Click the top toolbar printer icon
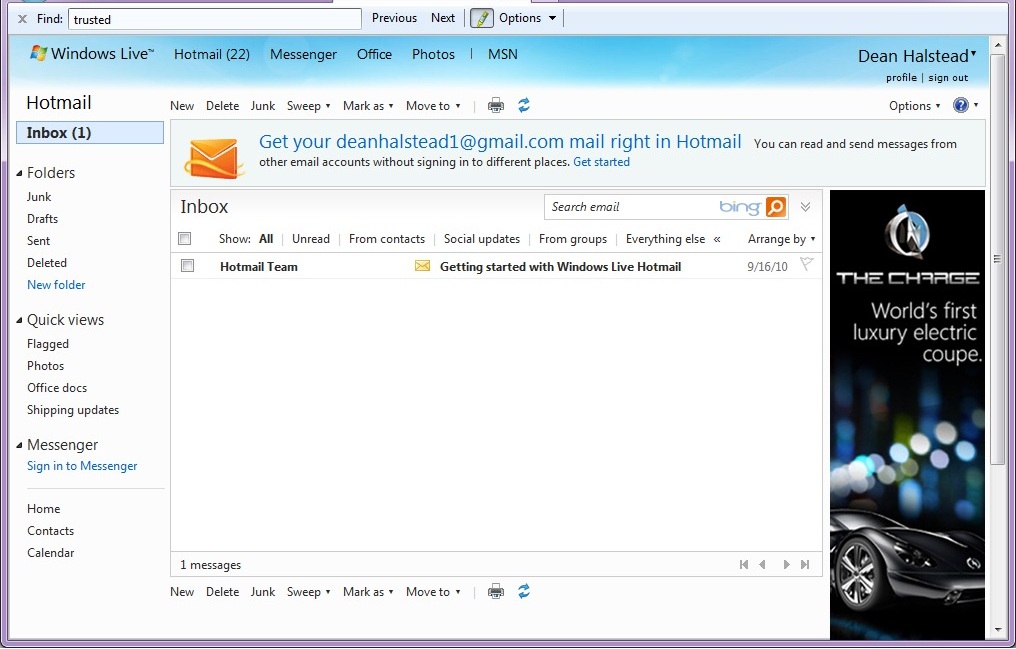Image resolution: width=1016 pixels, height=649 pixels. tap(496, 106)
